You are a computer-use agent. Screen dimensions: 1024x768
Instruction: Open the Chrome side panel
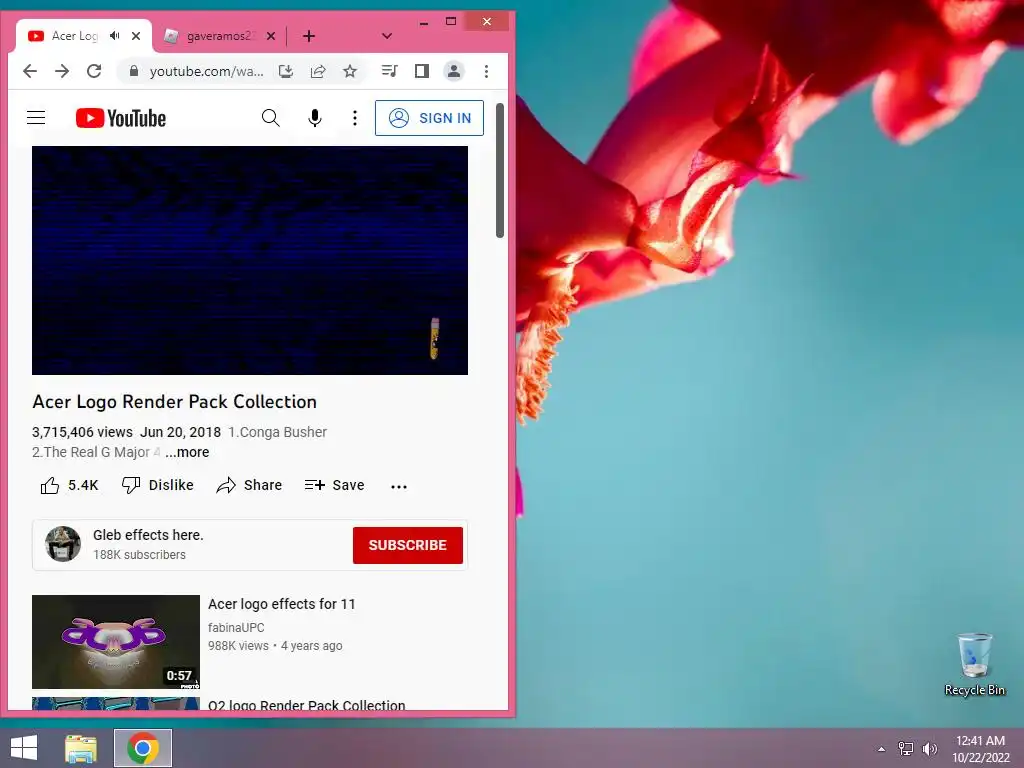coord(422,71)
